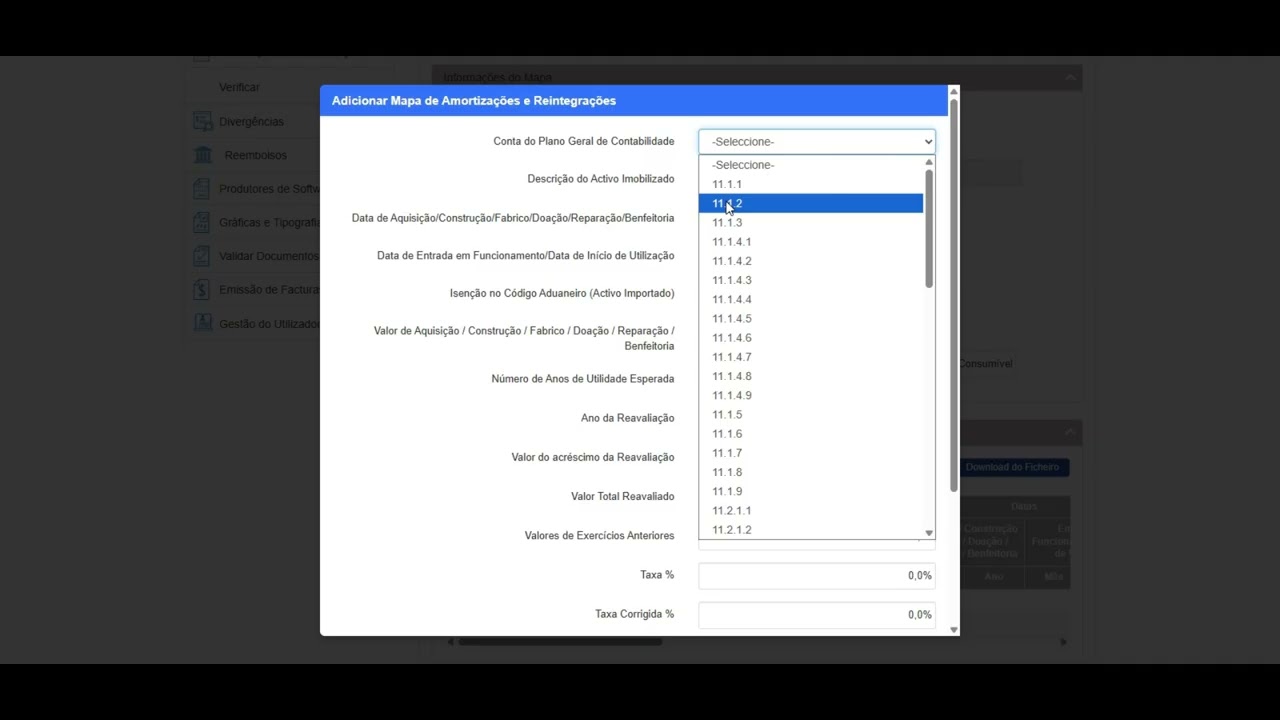Open Produtores de Software sidebar item

point(269,189)
